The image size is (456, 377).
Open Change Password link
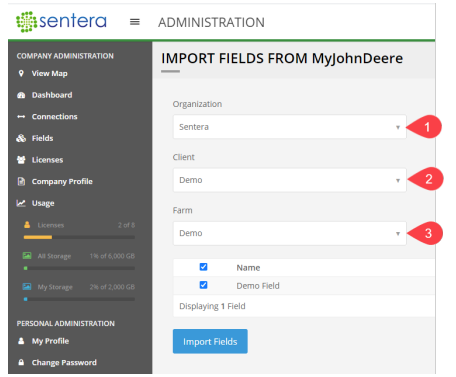point(64,362)
